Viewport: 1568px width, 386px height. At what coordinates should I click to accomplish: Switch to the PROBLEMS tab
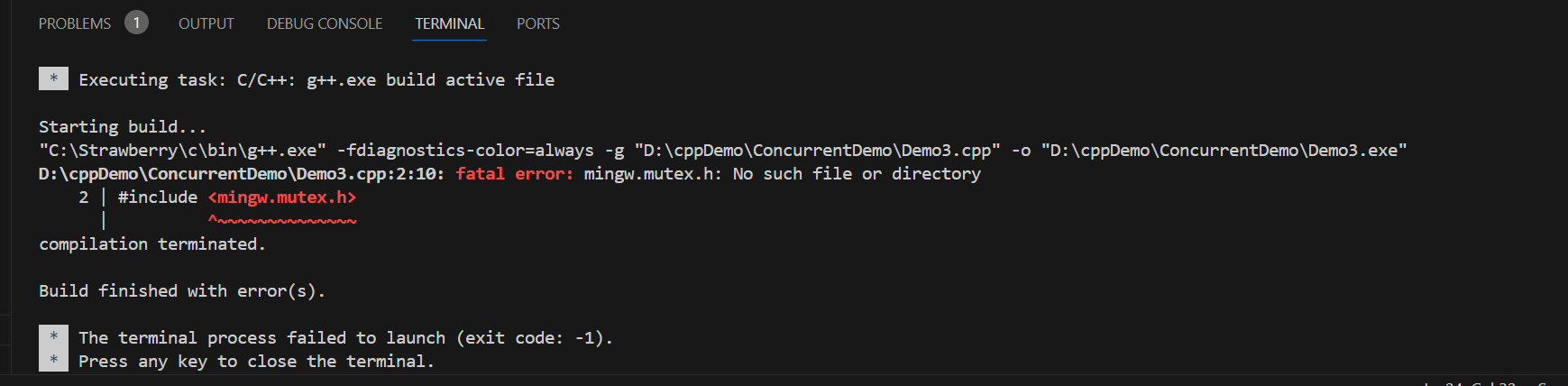(x=75, y=23)
